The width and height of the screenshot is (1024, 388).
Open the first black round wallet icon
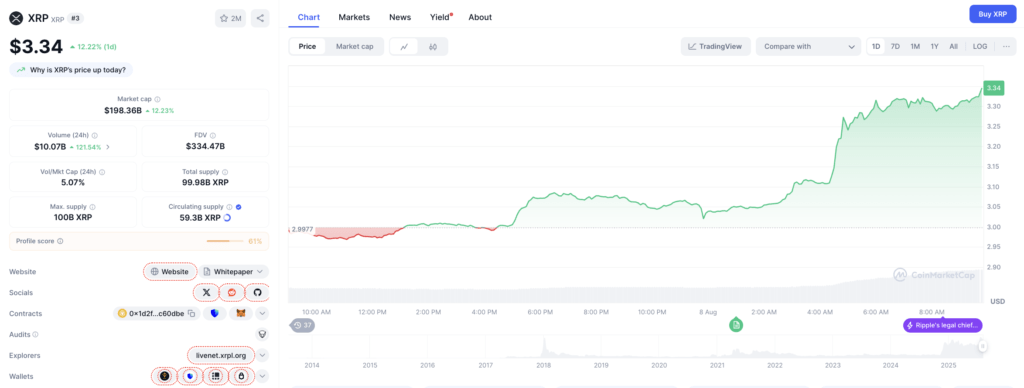click(164, 376)
